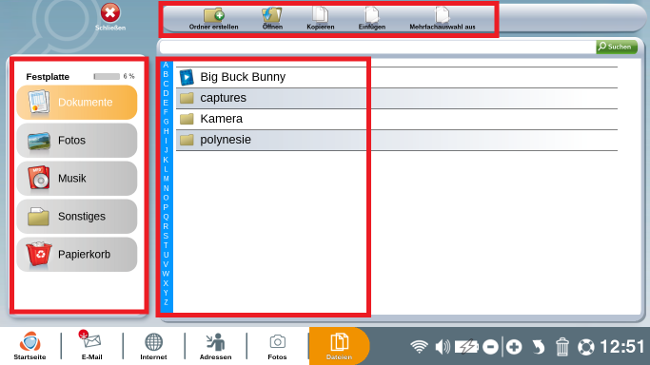Toggle Mehrfachauswahl multi-select mode
The width and height of the screenshot is (650, 365).
click(x=442, y=19)
